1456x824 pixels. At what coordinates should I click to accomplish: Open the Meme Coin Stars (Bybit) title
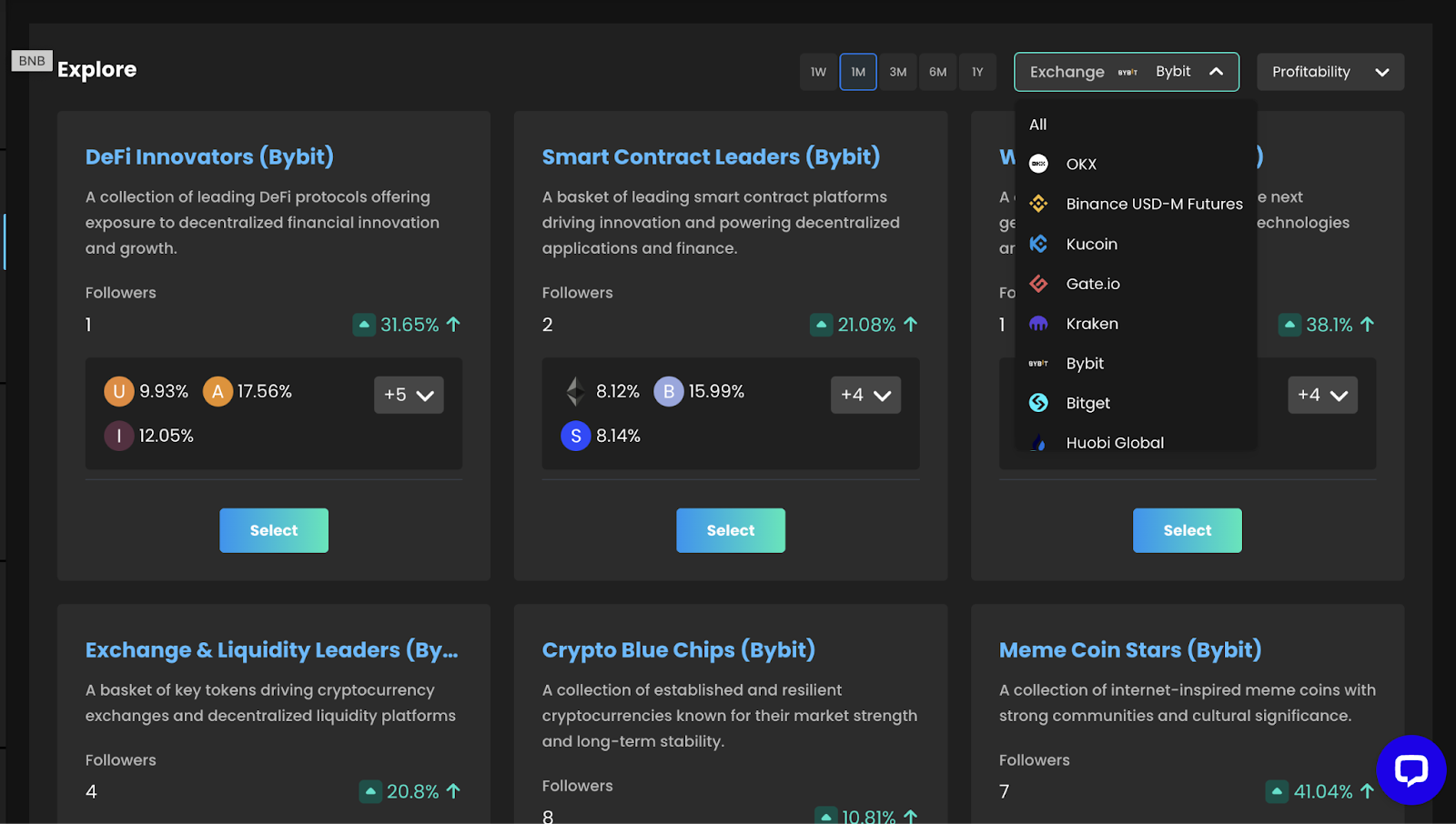point(1130,650)
